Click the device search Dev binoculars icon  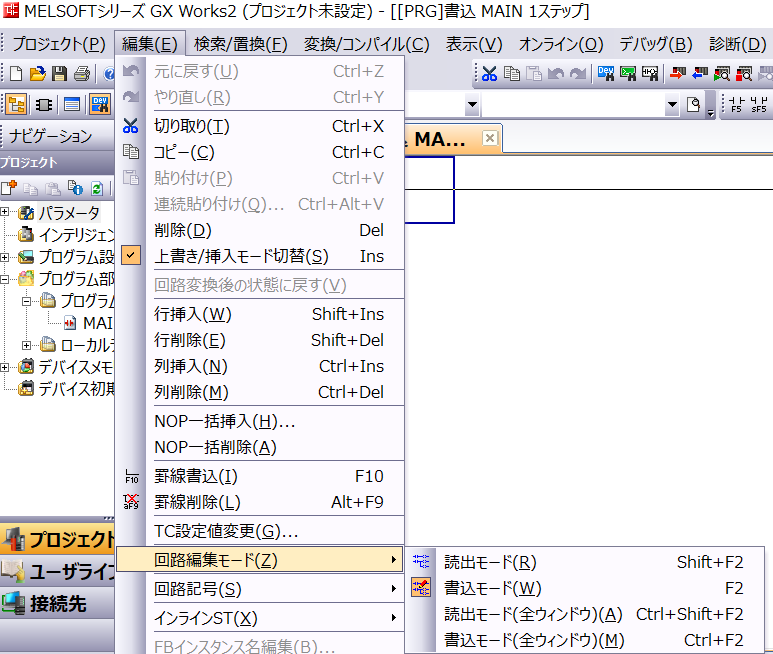click(x=606, y=74)
